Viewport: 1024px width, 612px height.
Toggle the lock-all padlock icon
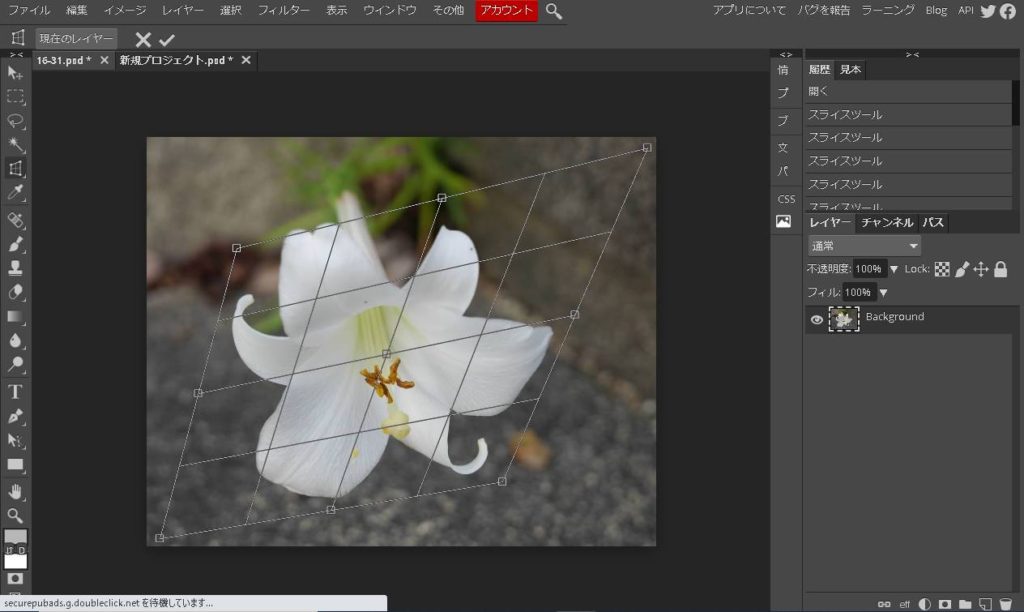click(1000, 269)
